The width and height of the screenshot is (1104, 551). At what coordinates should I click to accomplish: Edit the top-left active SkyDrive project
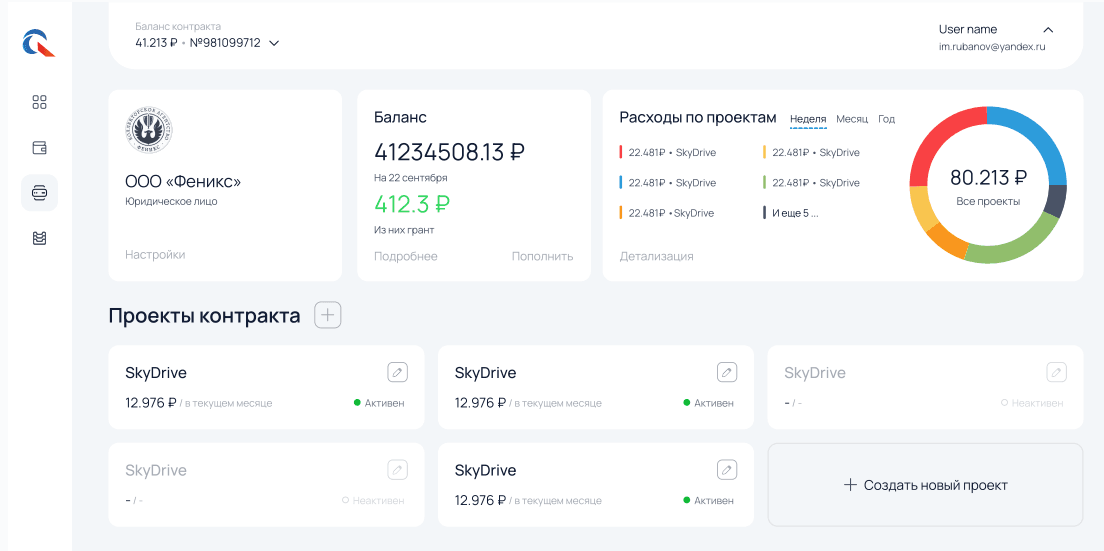pyautogui.click(x=397, y=372)
